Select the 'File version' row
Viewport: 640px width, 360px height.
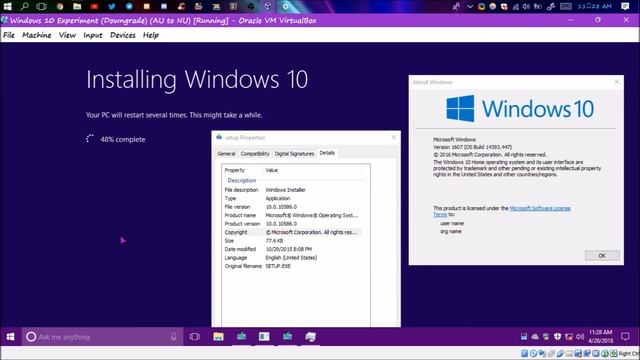292,207
